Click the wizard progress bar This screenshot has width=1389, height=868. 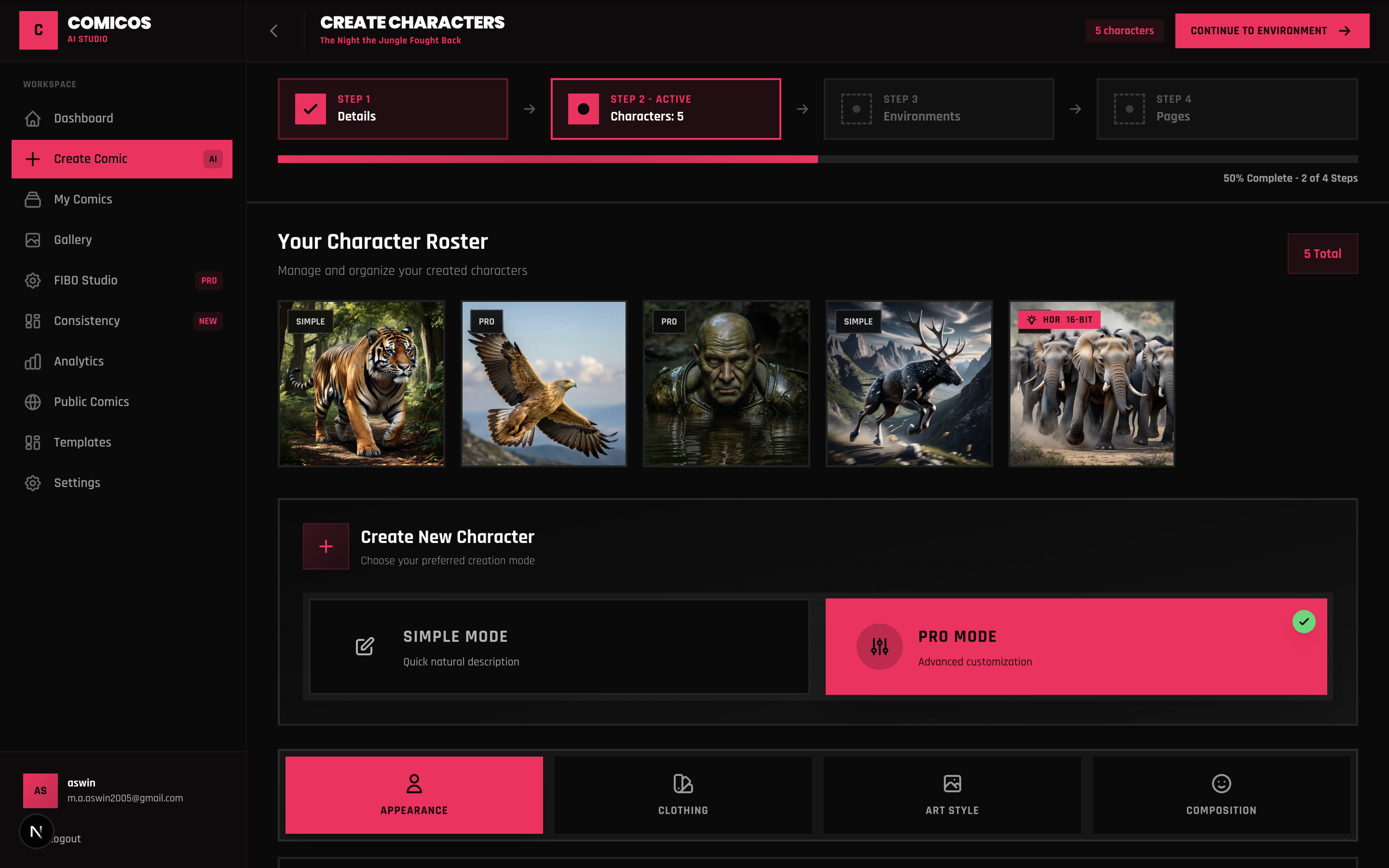pos(817,159)
